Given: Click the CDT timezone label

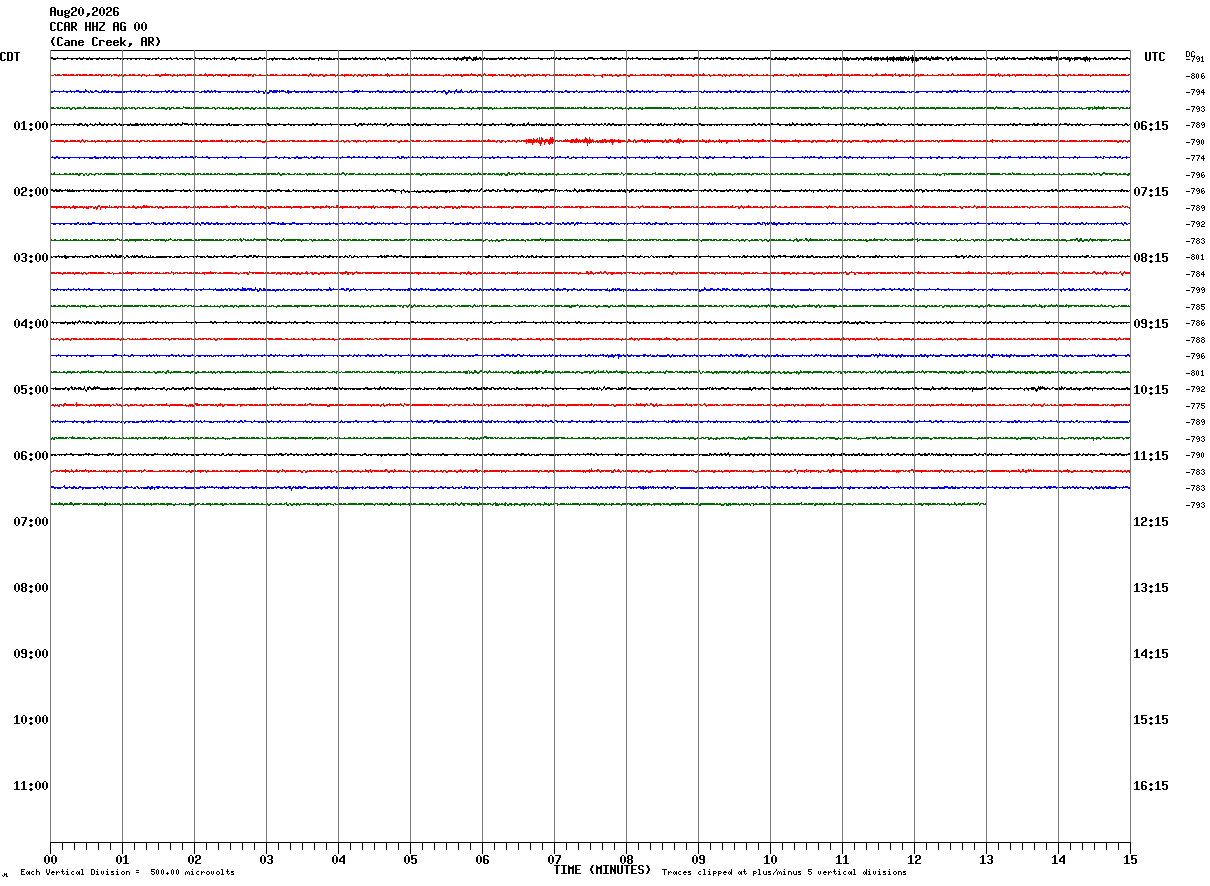Looking at the screenshot, I should [10, 57].
